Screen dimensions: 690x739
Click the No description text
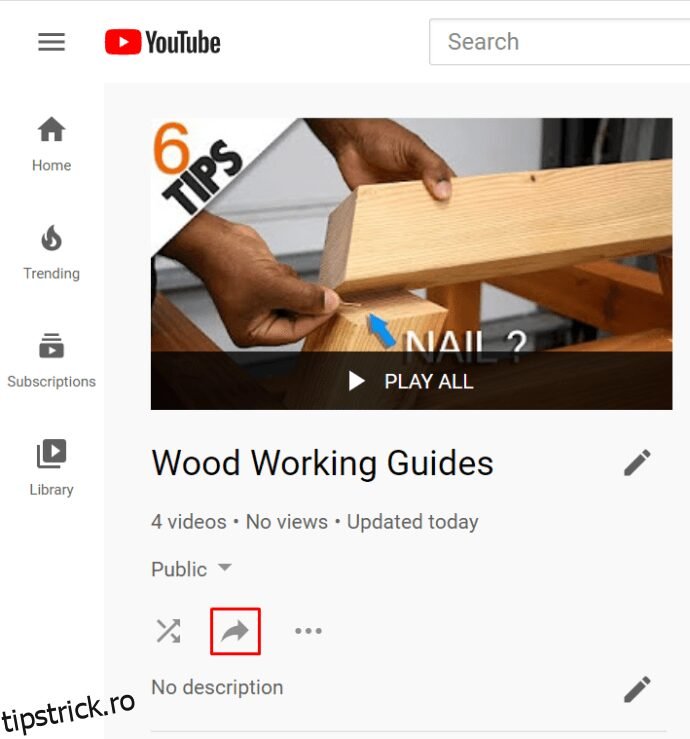[x=217, y=687]
